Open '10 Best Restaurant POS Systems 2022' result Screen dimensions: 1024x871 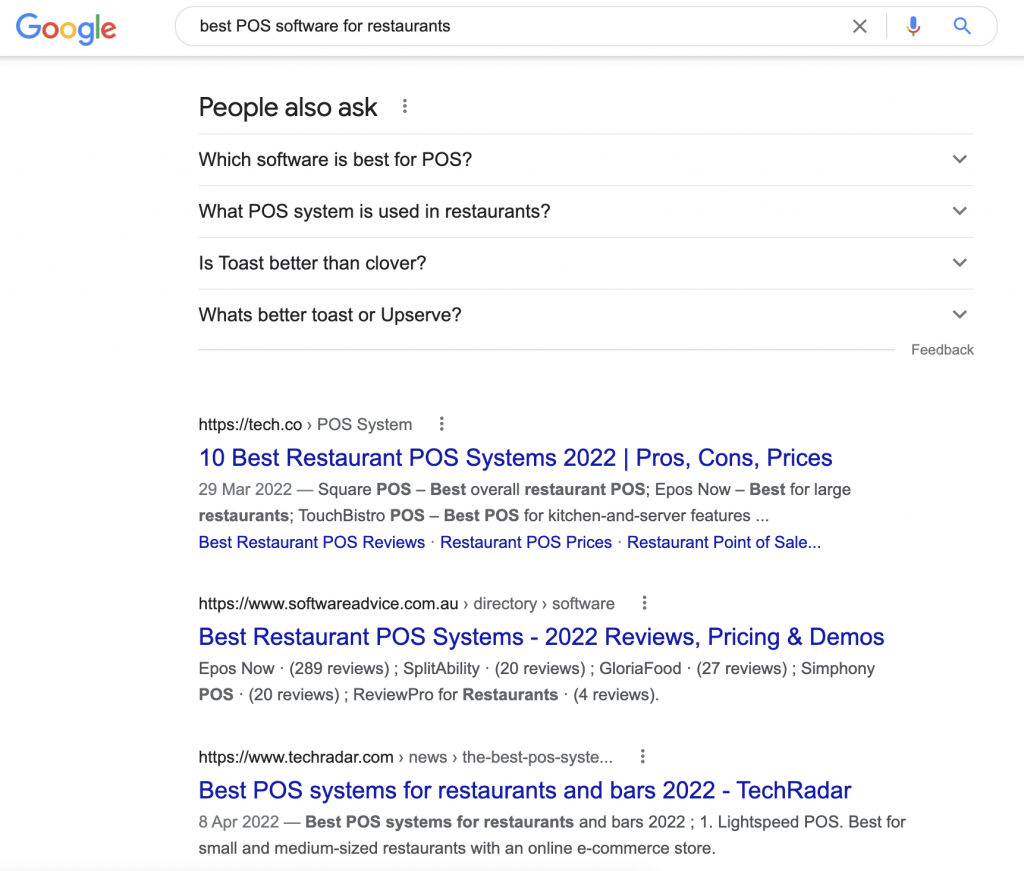click(515, 458)
